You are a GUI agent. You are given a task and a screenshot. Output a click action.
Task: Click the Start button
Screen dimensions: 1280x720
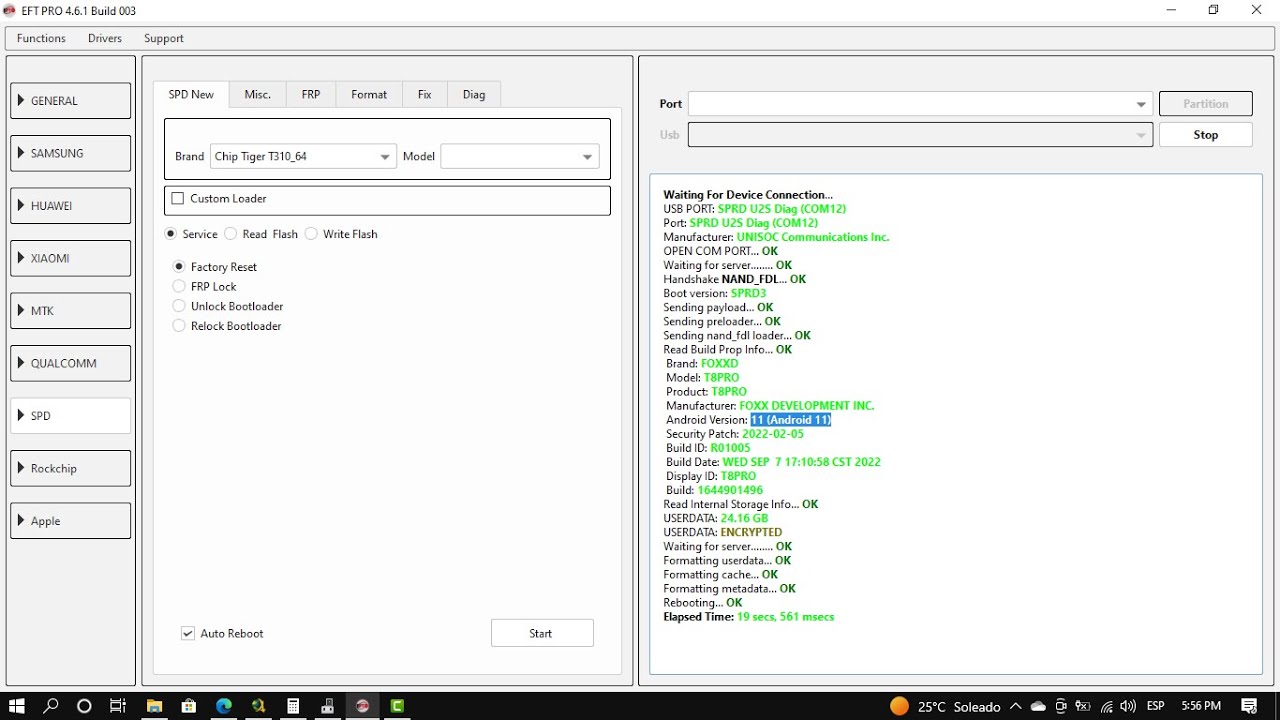pyautogui.click(x=542, y=633)
